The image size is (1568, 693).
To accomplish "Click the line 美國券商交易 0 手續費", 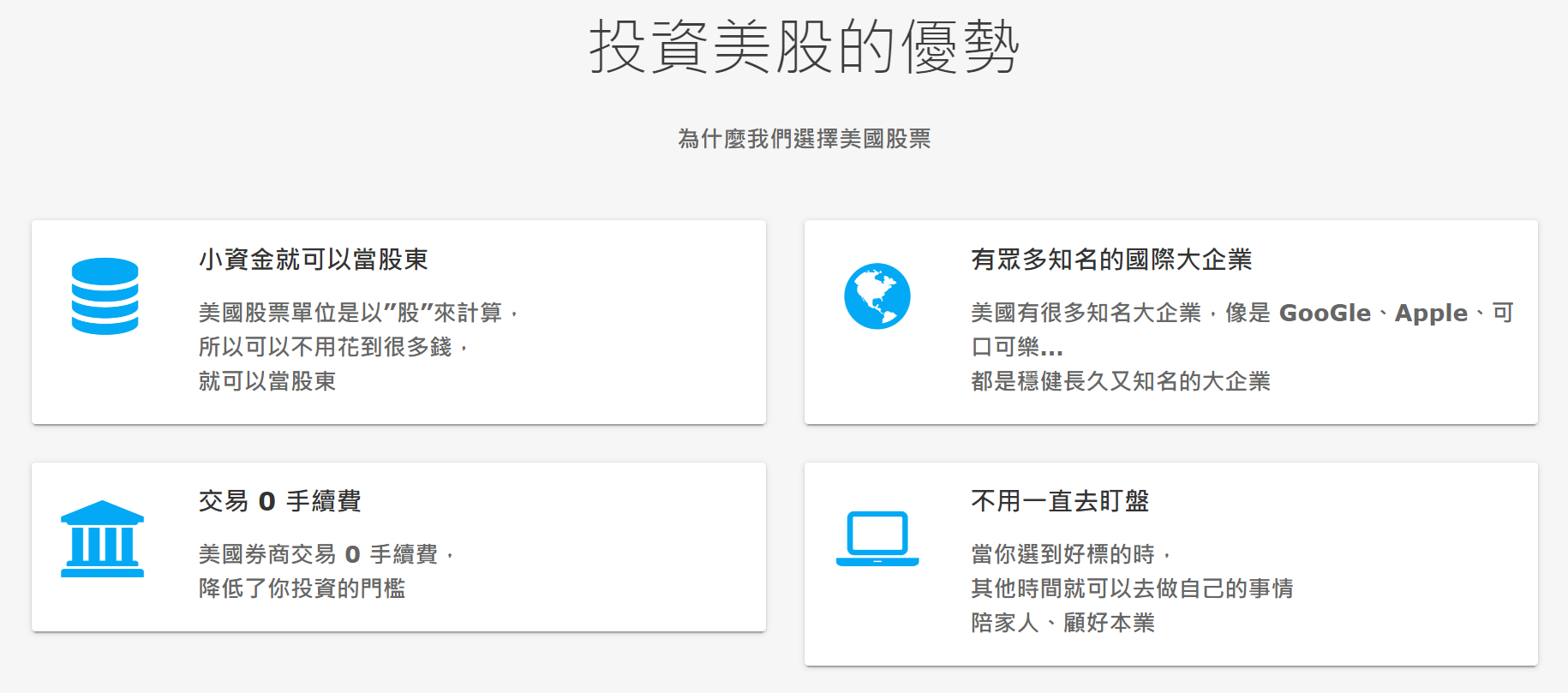I will [x=326, y=554].
